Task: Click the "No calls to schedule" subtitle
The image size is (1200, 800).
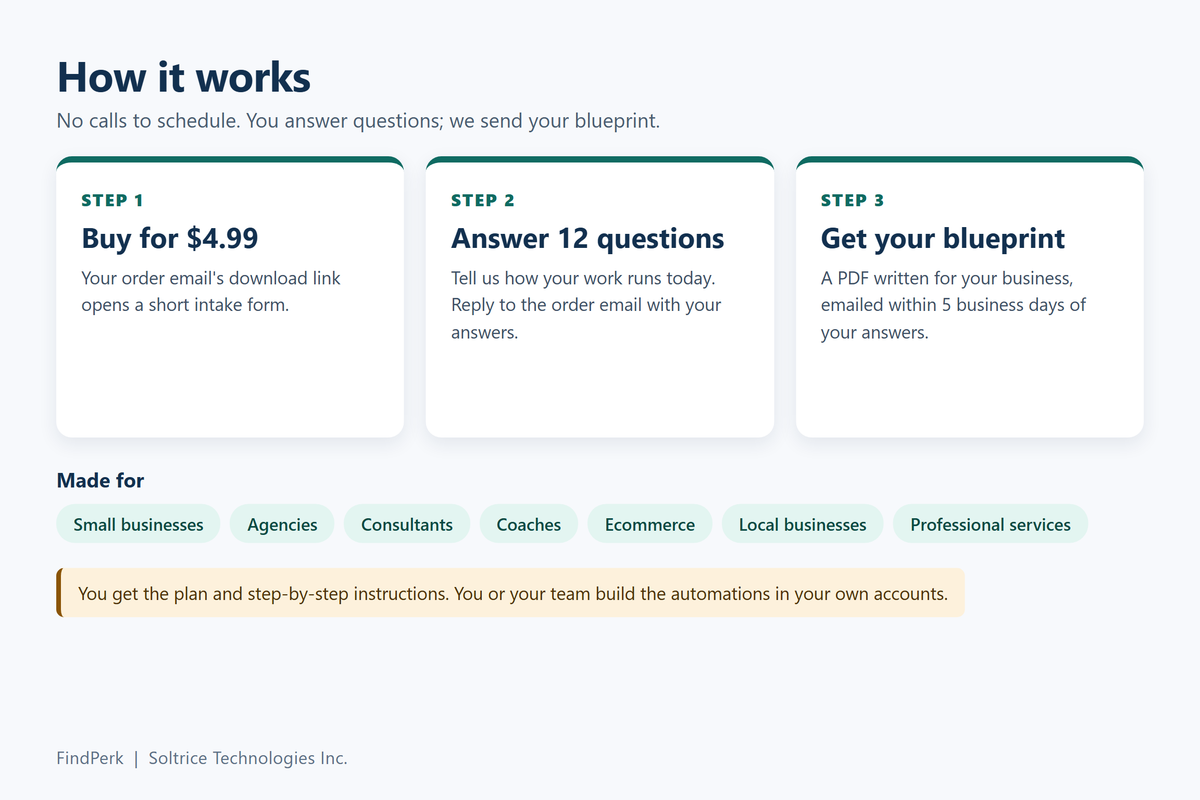Action: [358, 121]
